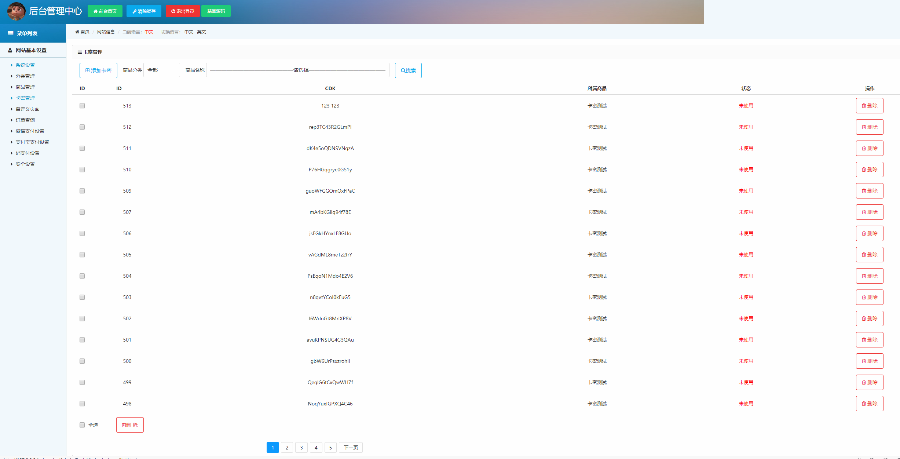The height and width of the screenshot is (459, 900).
Task: Tick the checkbox for row ID 504
Action: coord(82,276)
